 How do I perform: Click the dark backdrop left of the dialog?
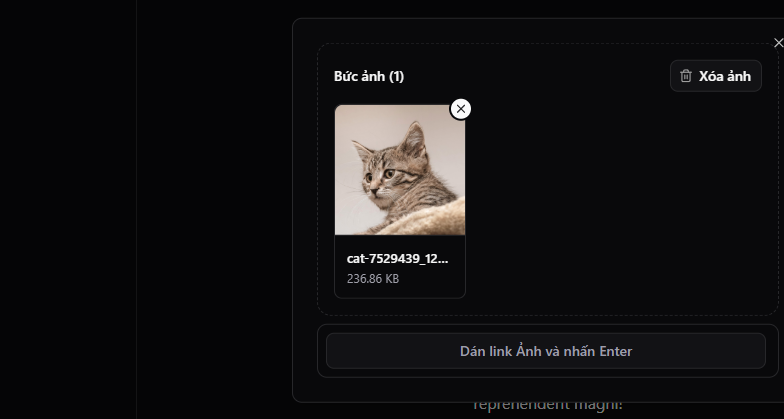pos(215,210)
